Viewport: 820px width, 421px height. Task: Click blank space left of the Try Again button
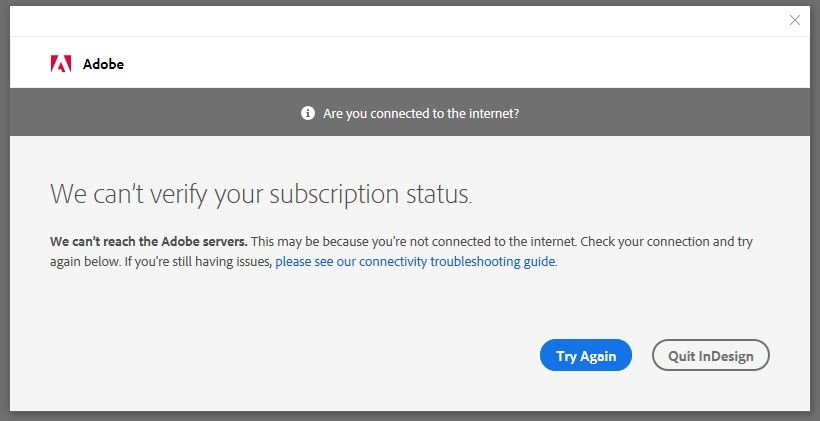300,356
